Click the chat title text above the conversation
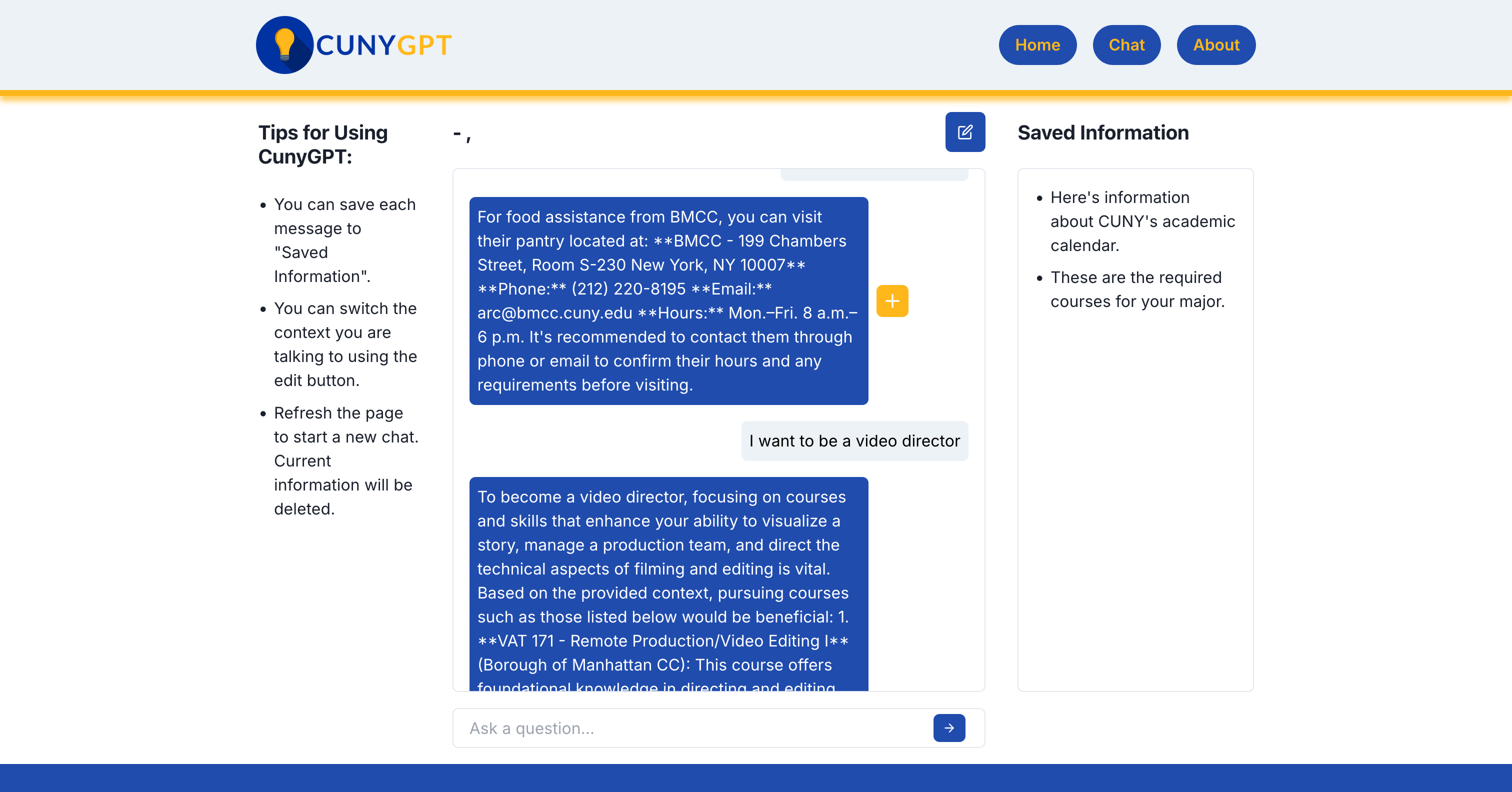 [462, 135]
